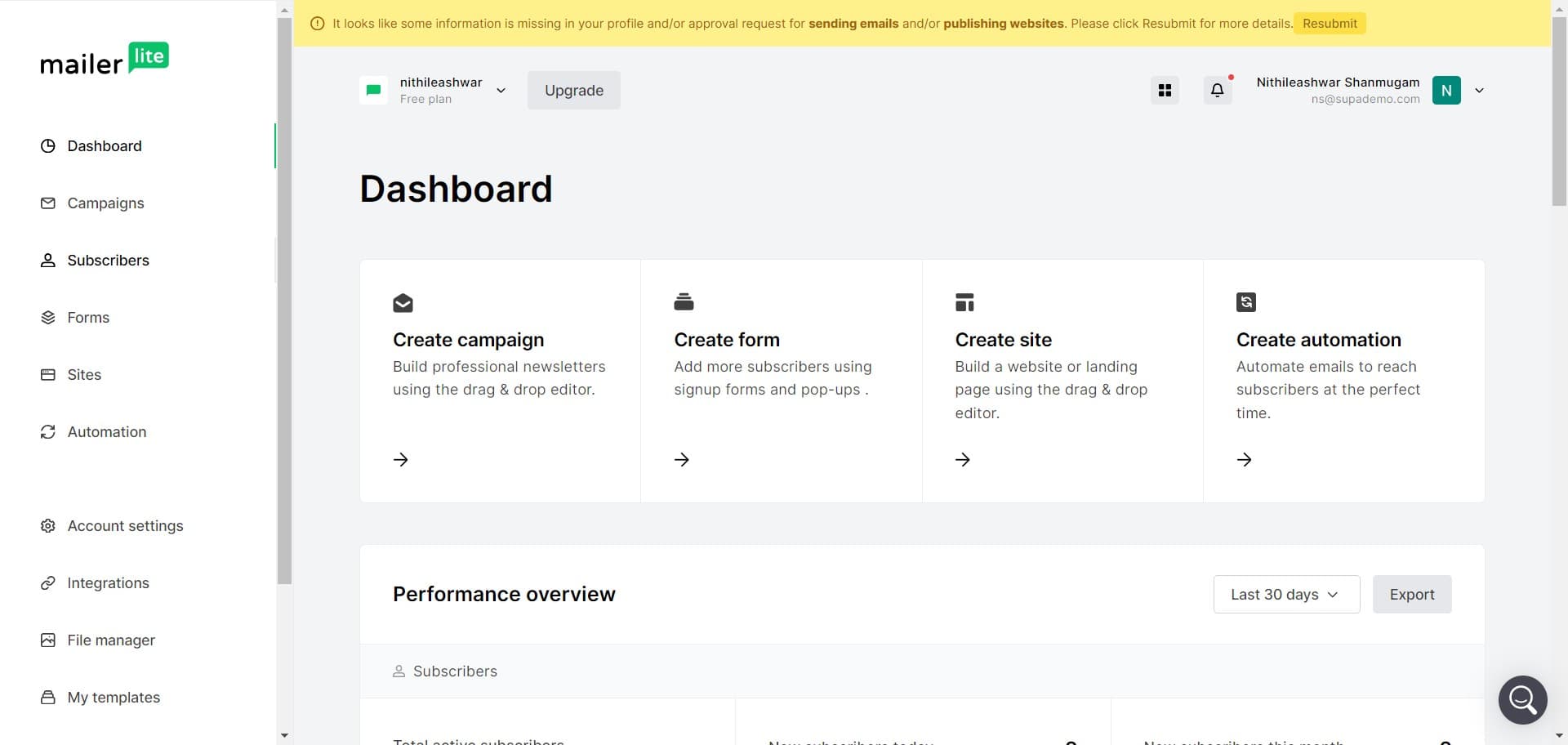Expand the nithileashwar workspace switcher

[501, 90]
